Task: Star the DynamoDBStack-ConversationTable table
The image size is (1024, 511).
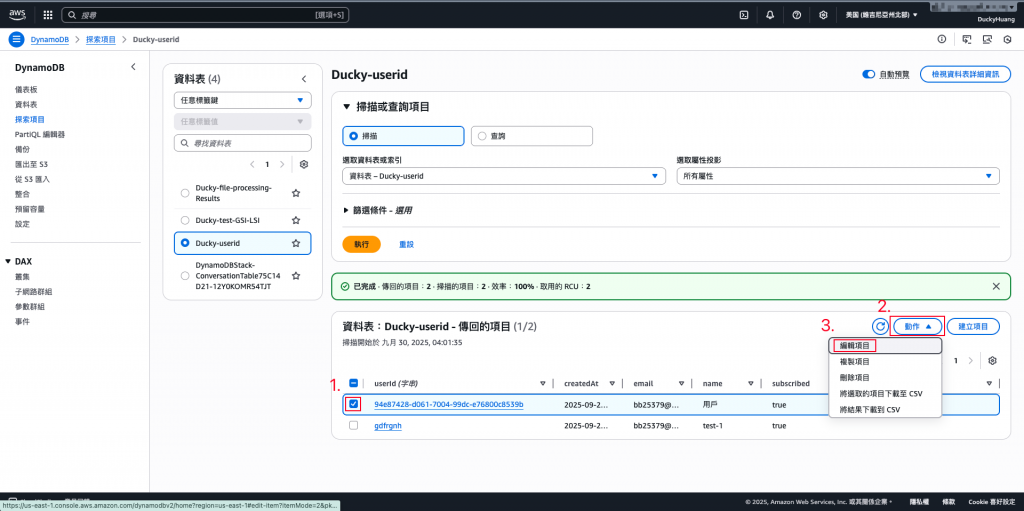Action: 296,276
